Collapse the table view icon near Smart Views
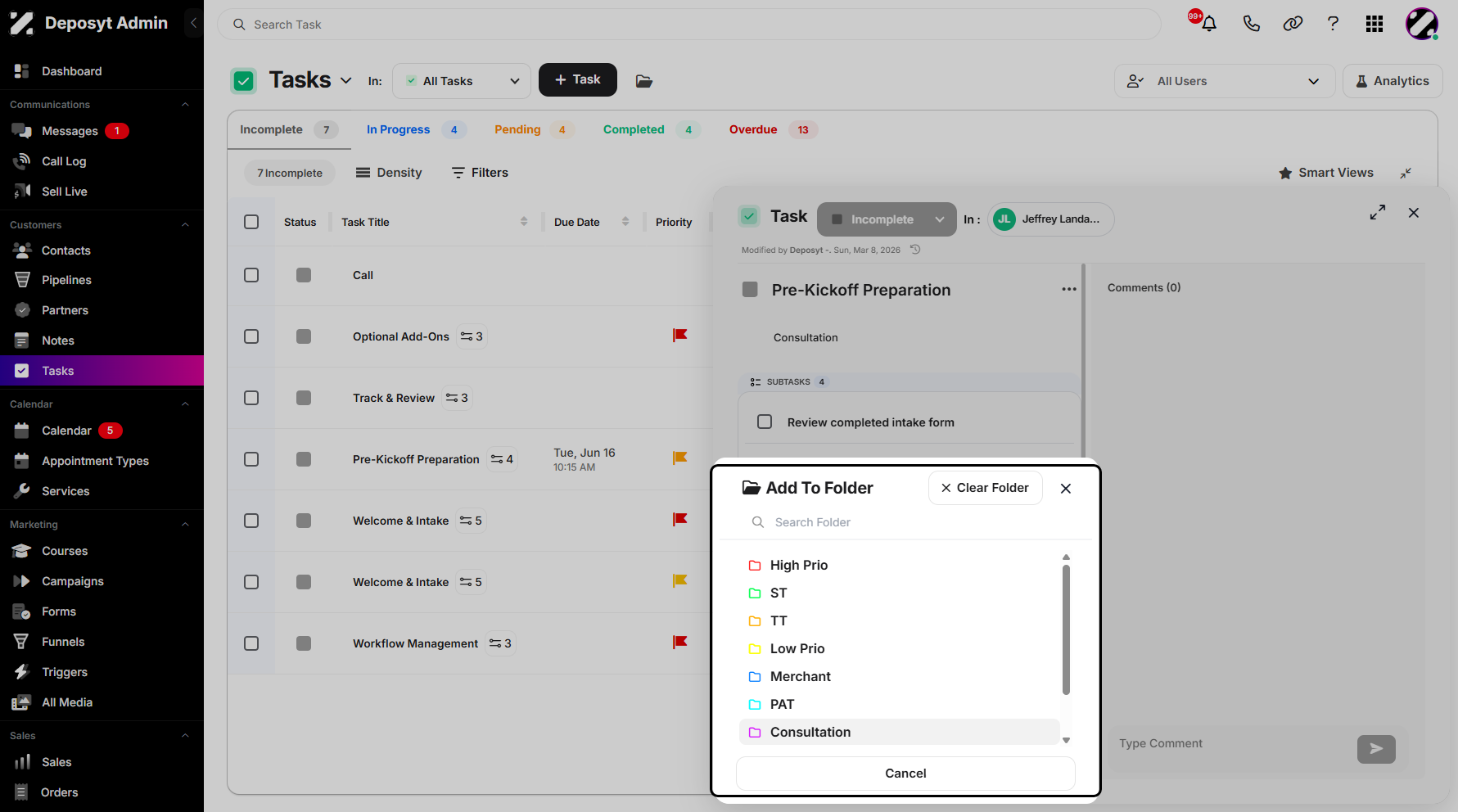The image size is (1458, 812). pos(1406,173)
